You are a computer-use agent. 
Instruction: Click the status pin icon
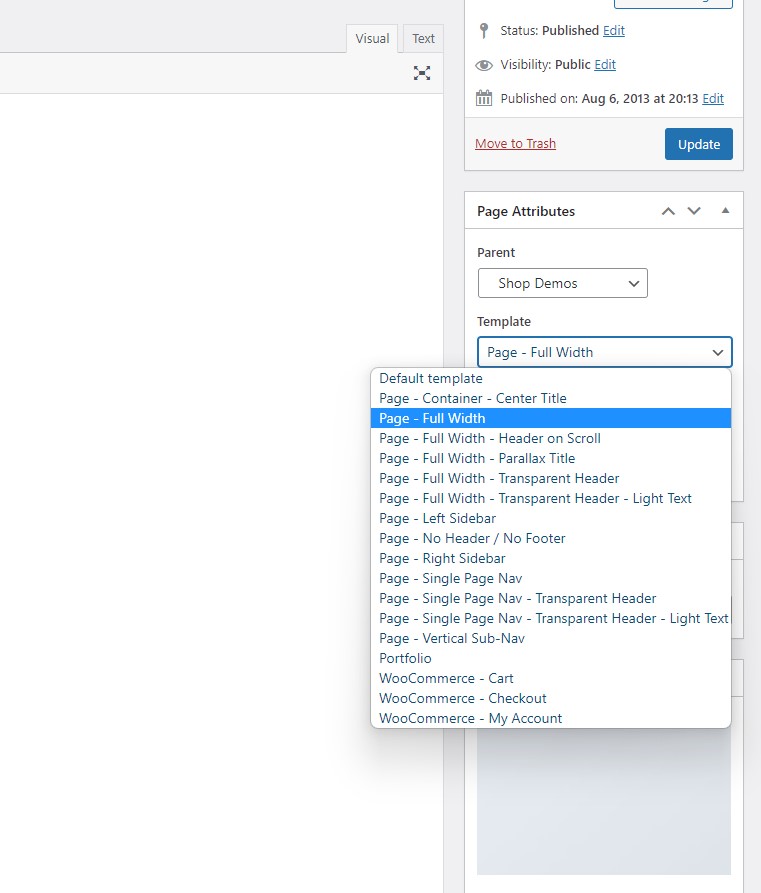coord(484,30)
